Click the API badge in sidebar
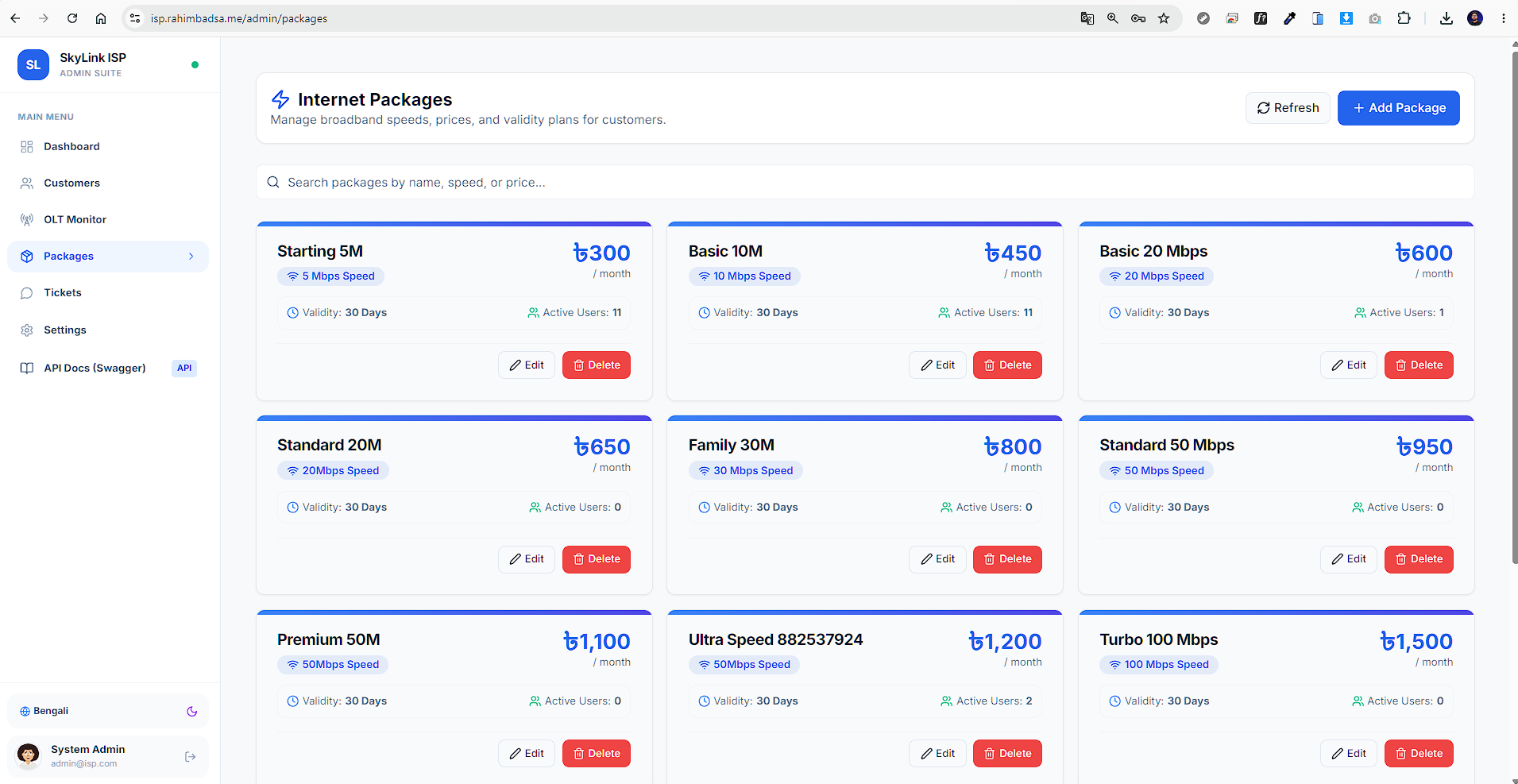Viewport: 1518px width, 784px height. click(x=184, y=369)
